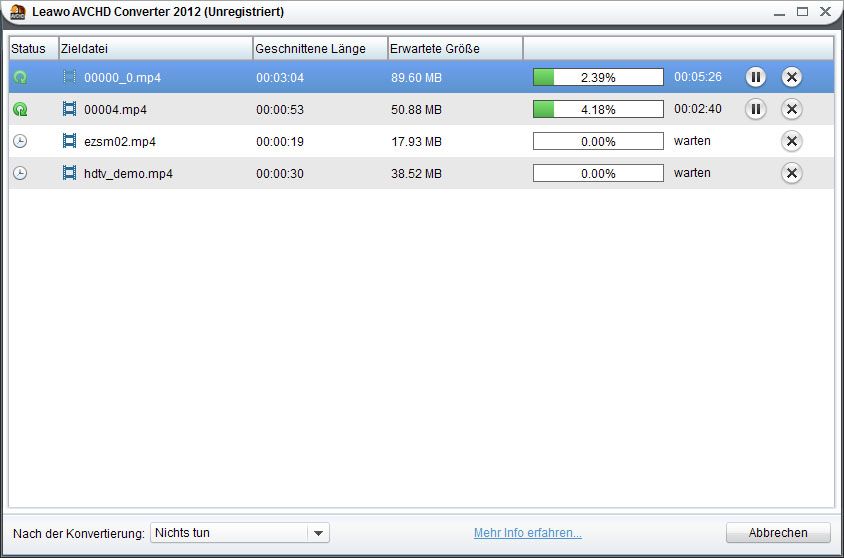The height and width of the screenshot is (558, 844).
Task: Click the Abbrechen button
Action: [x=778, y=533]
